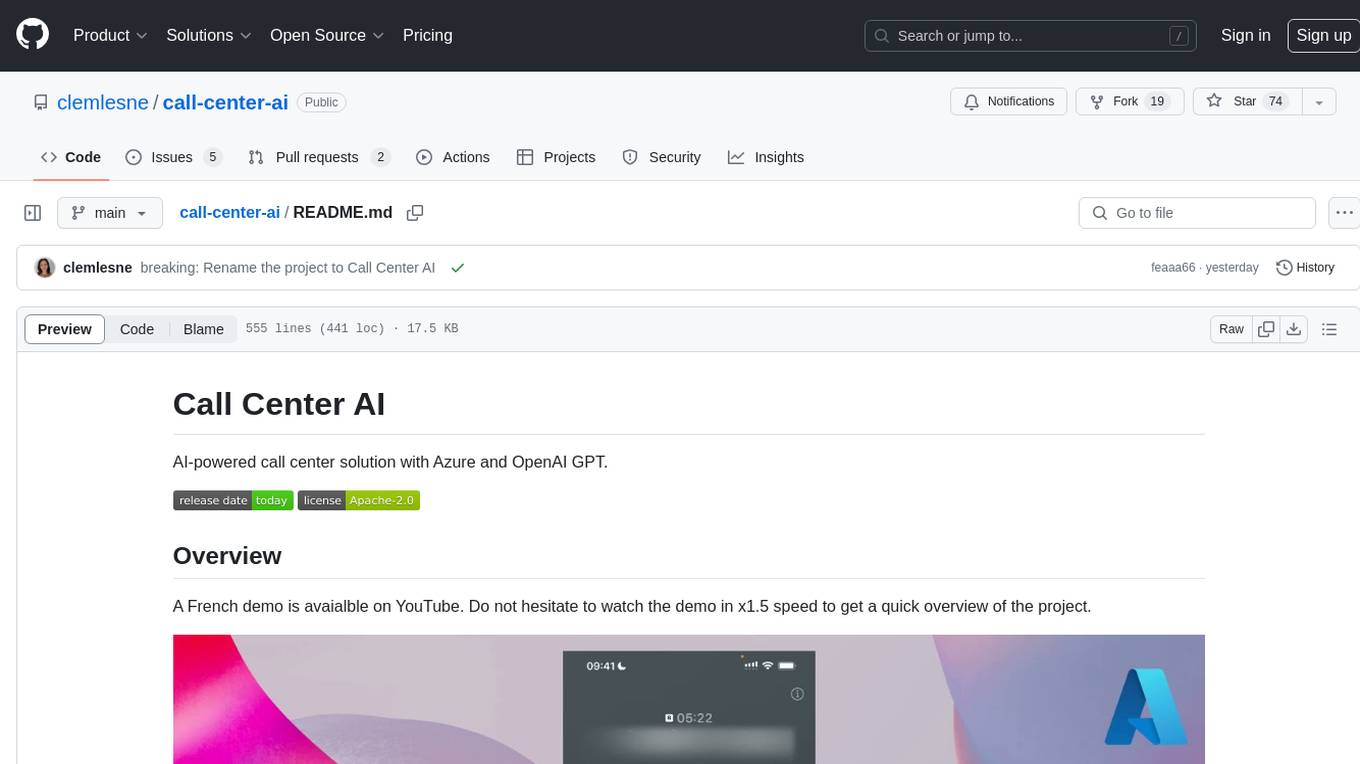Switch to the Code tab

70,157
